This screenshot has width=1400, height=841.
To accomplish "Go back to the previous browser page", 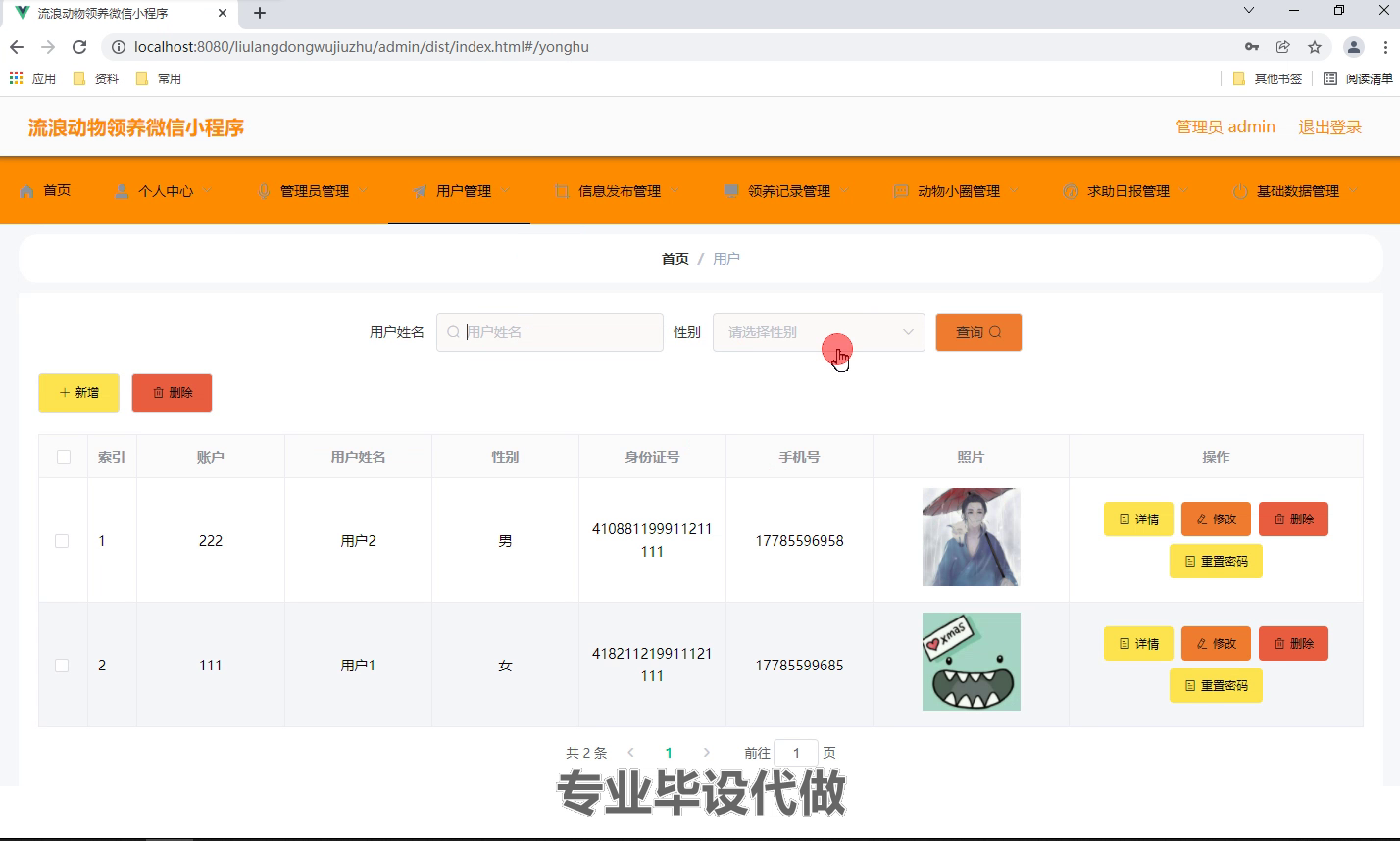I will (17, 46).
